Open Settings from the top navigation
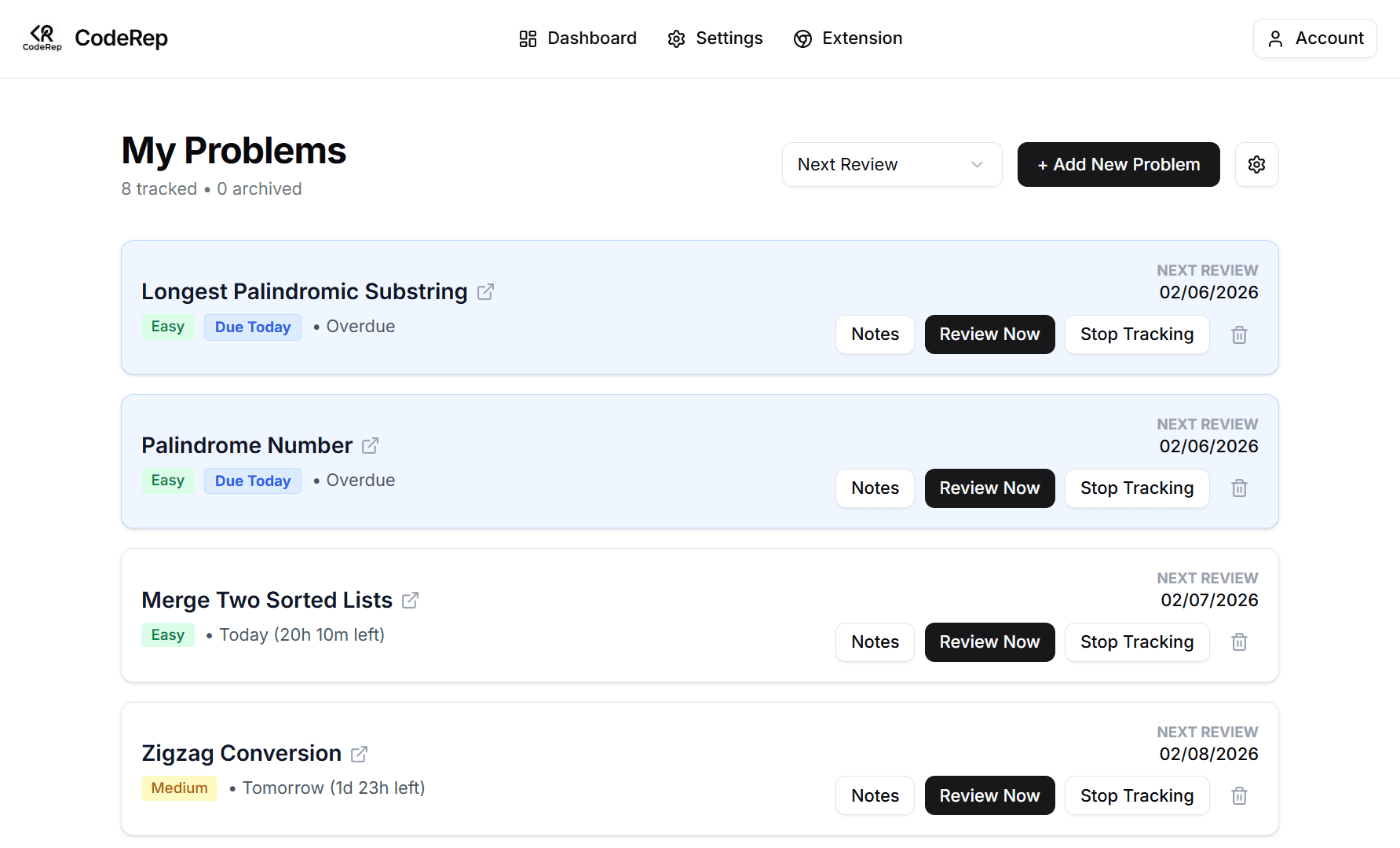The height and width of the screenshot is (848, 1400). (715, 38)
